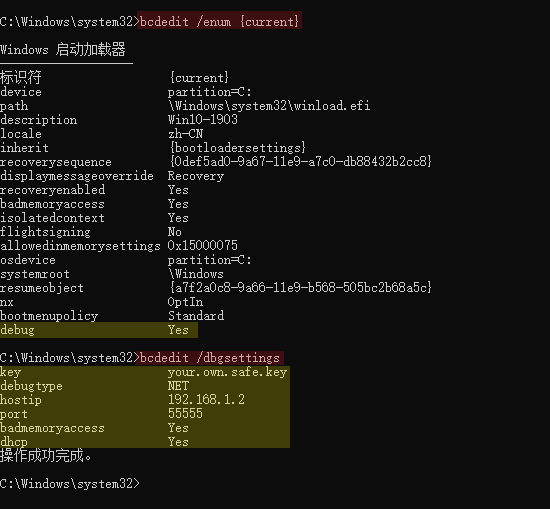Click the highlighted debug Yes line

[99, 330]
